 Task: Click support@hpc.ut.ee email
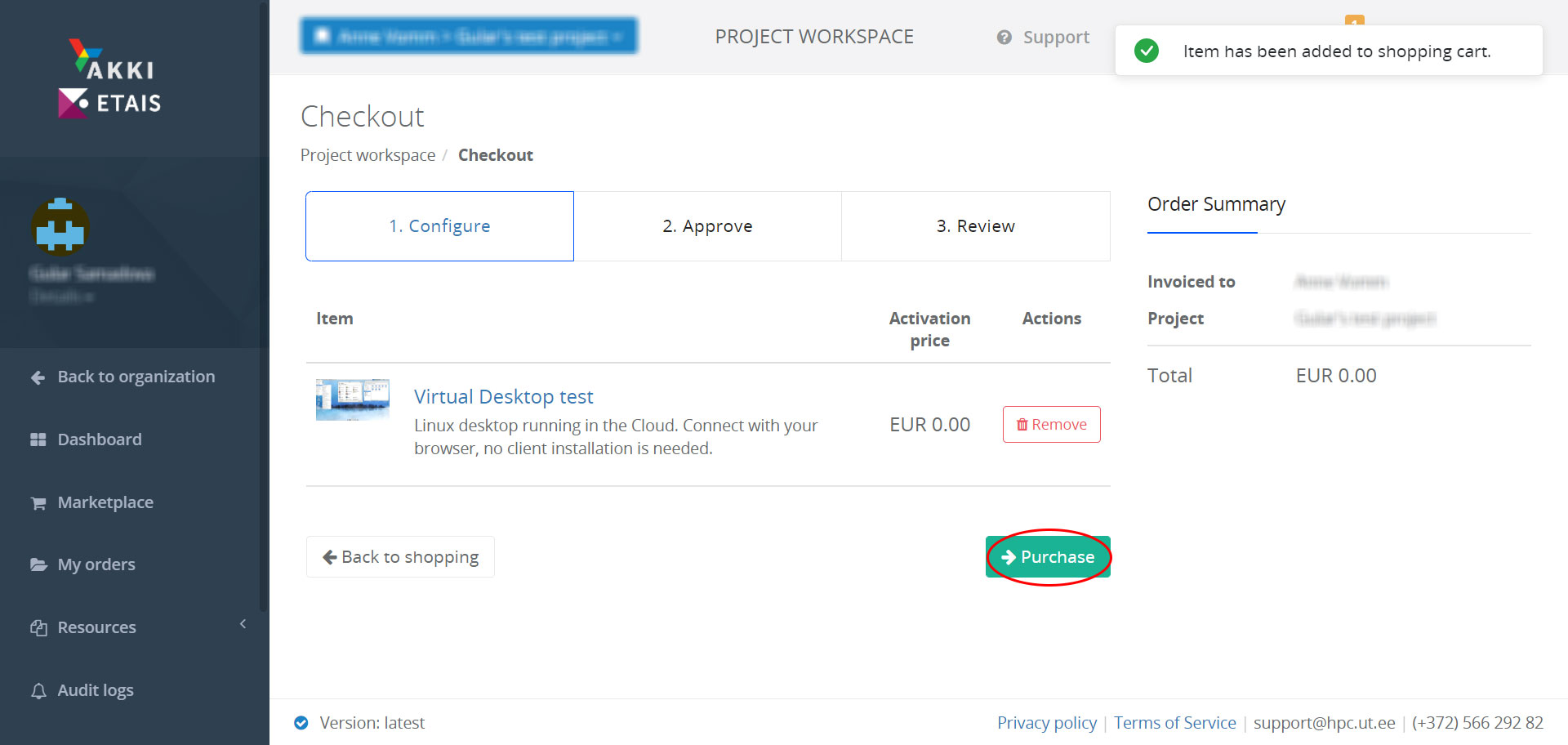pos(1325,723)
